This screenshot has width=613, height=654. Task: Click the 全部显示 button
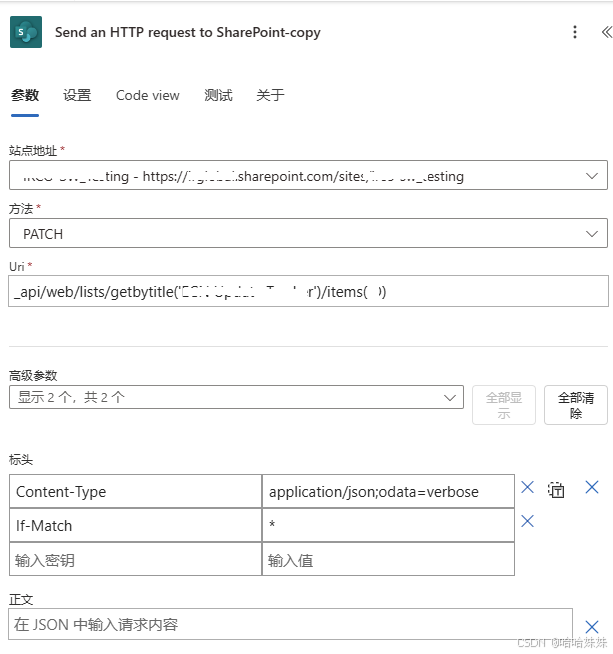tap(504, 405)
